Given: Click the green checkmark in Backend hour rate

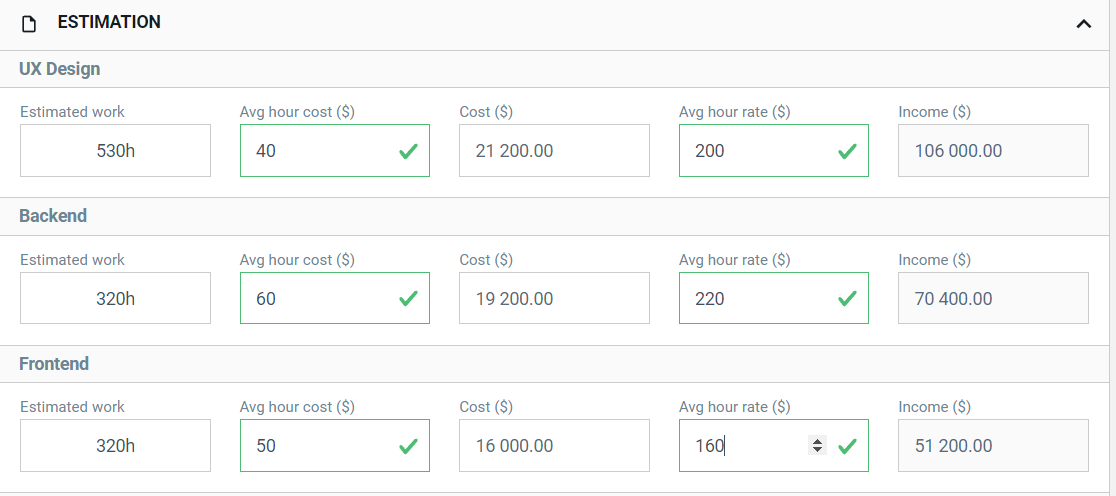Looking at the screenshot, I should [x=847, y=299].
